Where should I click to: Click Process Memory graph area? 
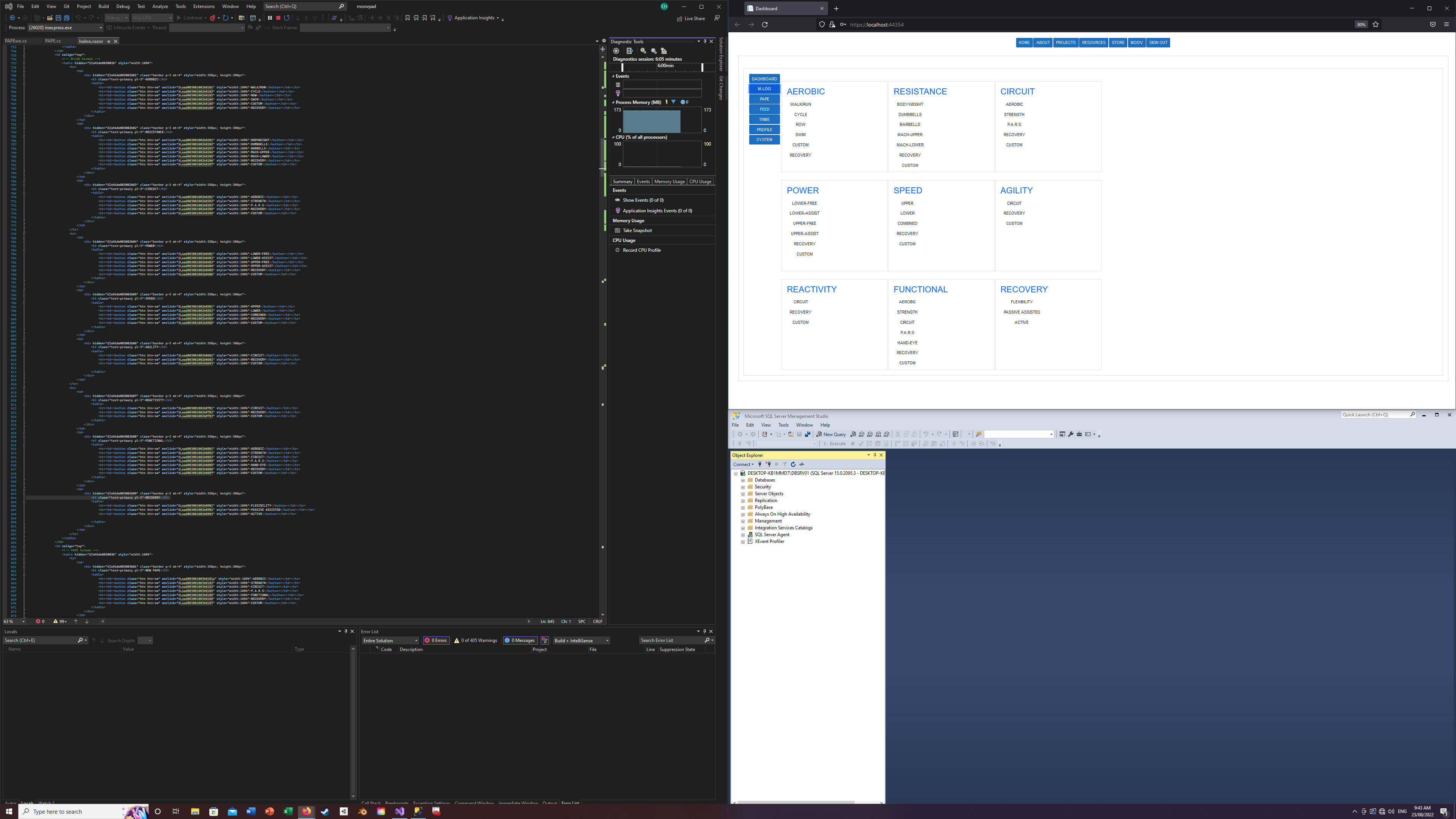coord(662,120)
